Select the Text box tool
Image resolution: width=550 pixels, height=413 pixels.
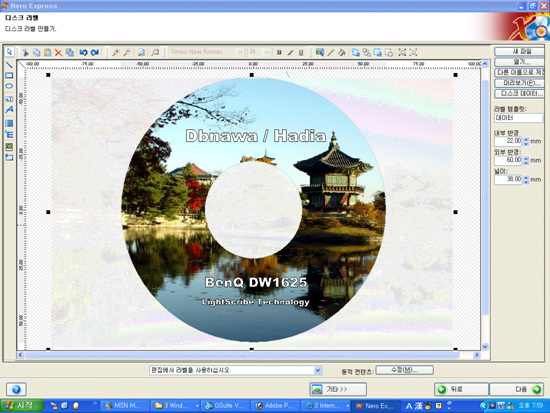(x=9, y=99)
